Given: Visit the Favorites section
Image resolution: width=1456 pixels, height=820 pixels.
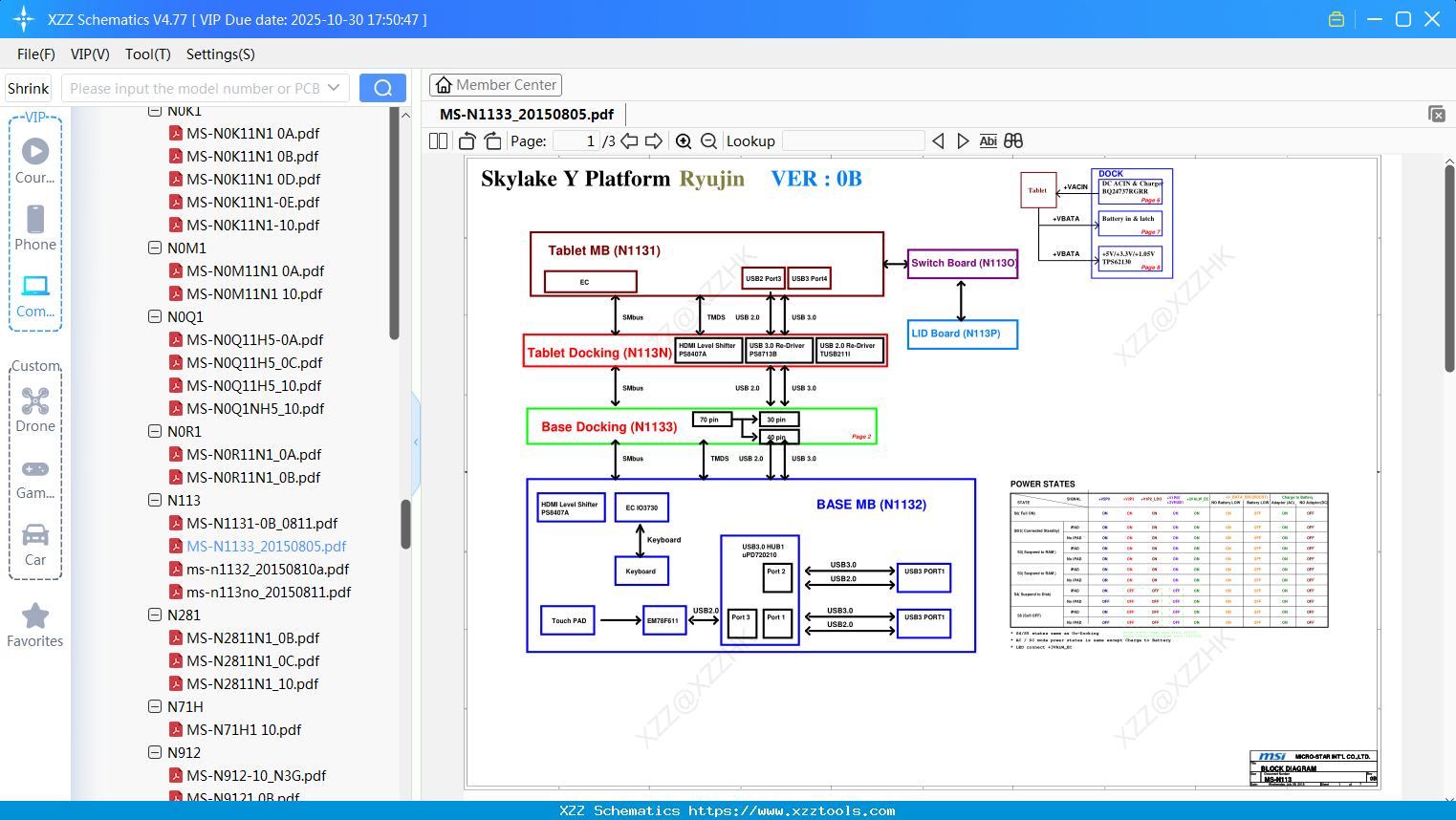Looking at the screenshot, I should [35, 626].
